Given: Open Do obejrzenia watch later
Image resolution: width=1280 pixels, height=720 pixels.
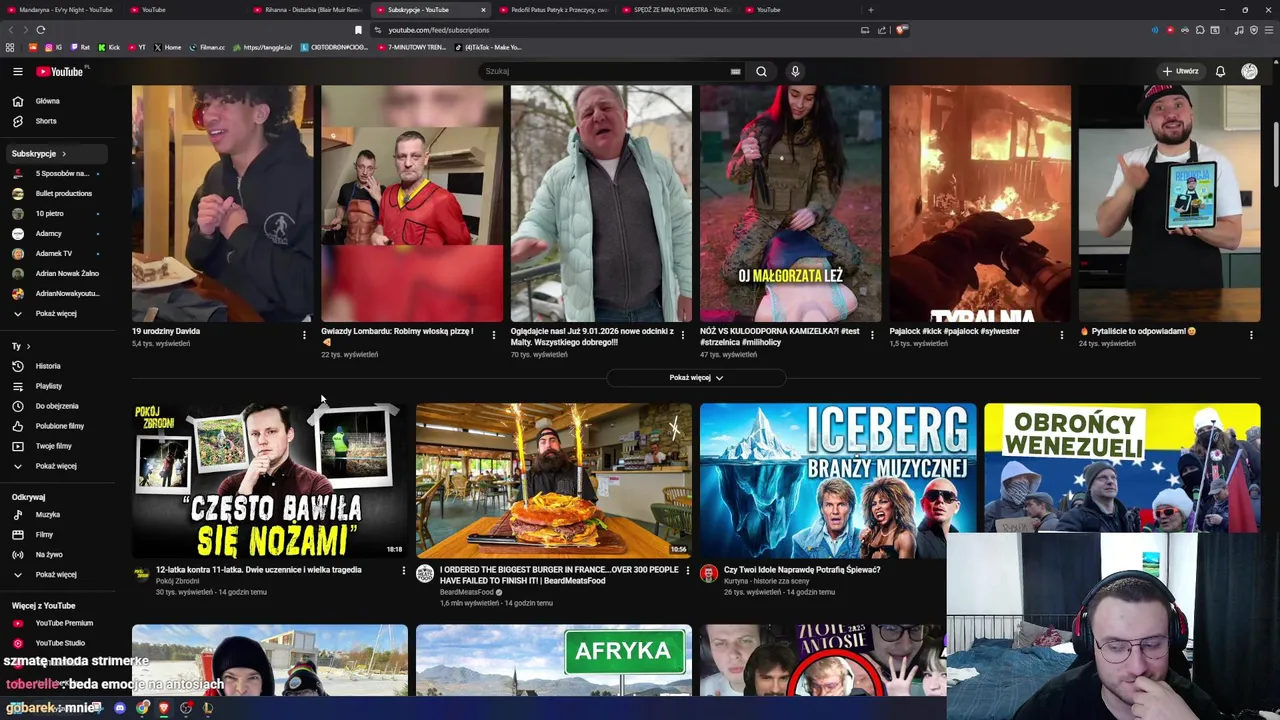Looking at the screenshot, I should pos(56,406).
